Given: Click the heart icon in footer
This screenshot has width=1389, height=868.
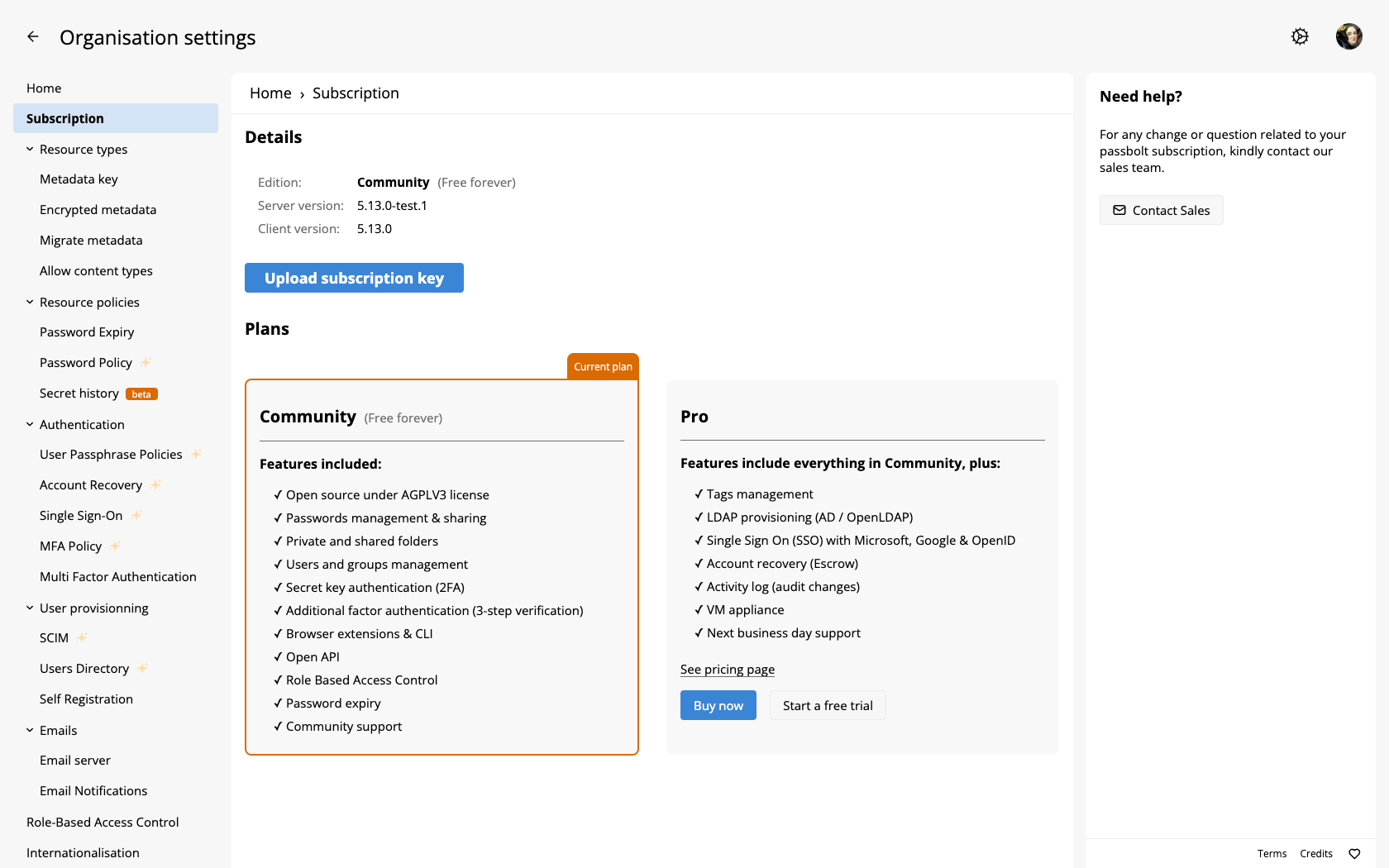Looking at the screenshot, I should (1354, 854).
